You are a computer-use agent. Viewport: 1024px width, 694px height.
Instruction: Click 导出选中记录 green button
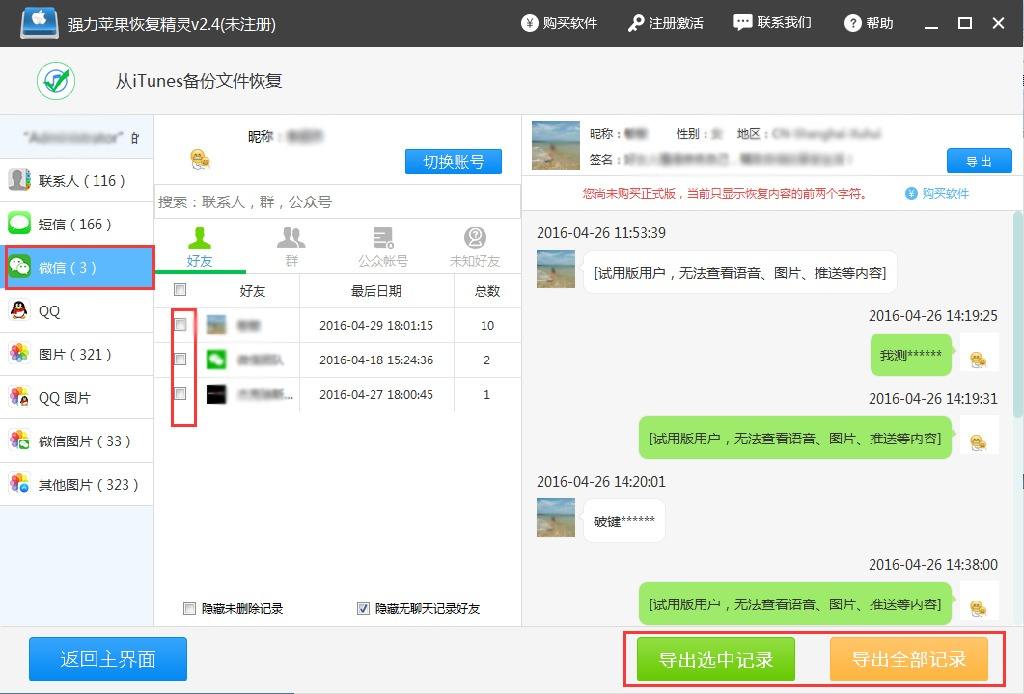point(716,659)
